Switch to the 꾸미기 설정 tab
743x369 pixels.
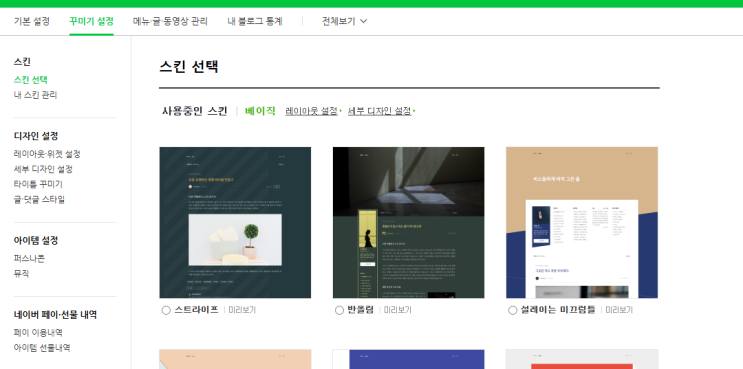[91, 21]
